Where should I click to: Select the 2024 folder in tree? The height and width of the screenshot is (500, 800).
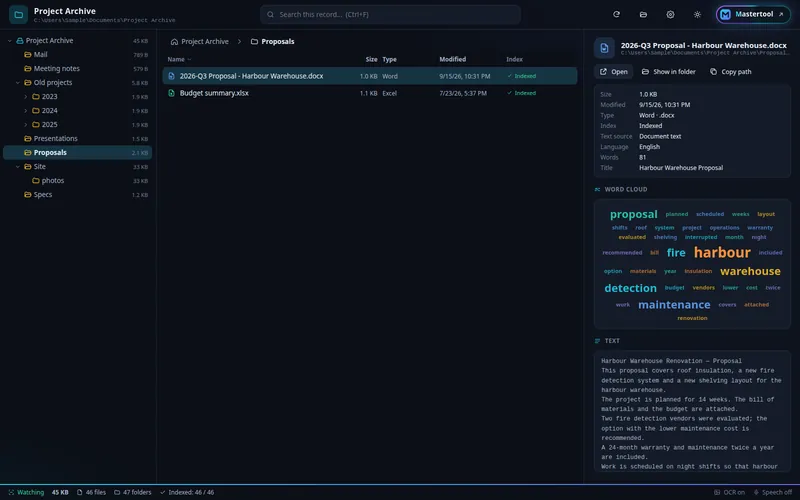tap(78, 111)
